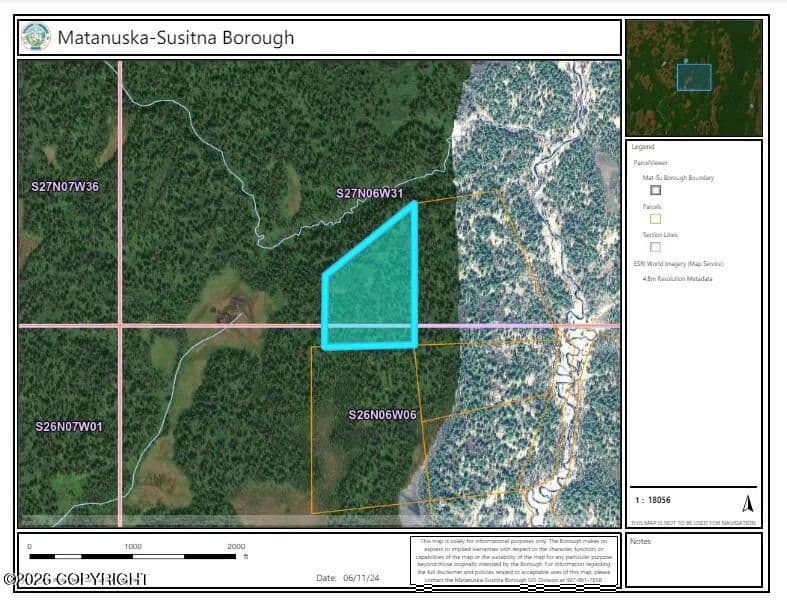Image resolution: width=787 pixels, height=606 pixels.
Task: Click the 1 : 18056 scale text
Action: tap(652, 500)
